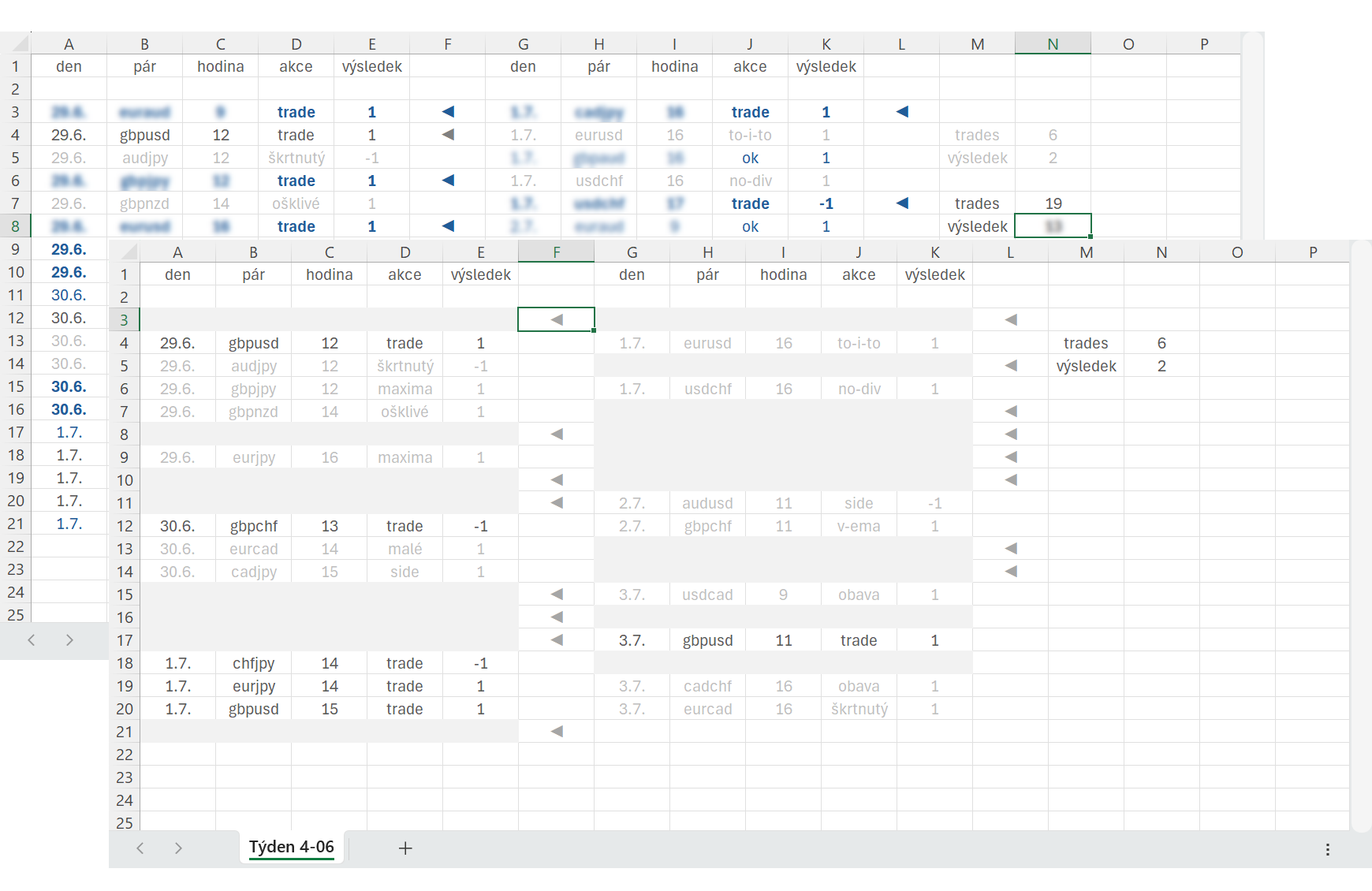Click 'malé' cell in front sheet

tap(405, 549)
